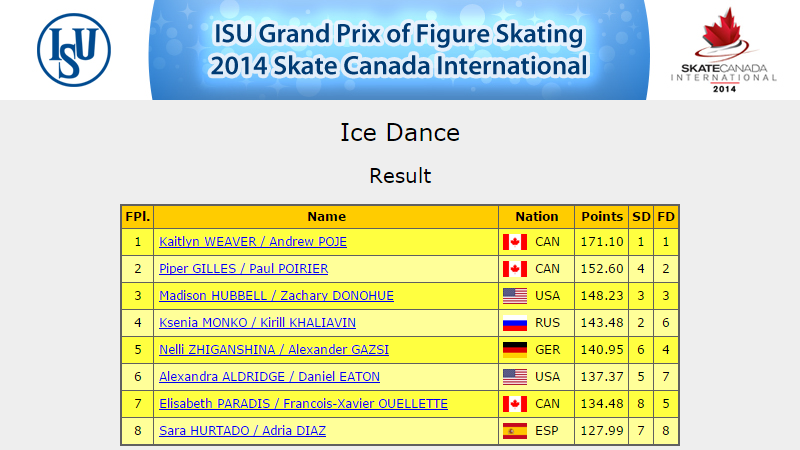Click the Points column header
Image resolution: width=800 pixels, height=450 pixels.
pyautogui.click(x=602, y=217)
